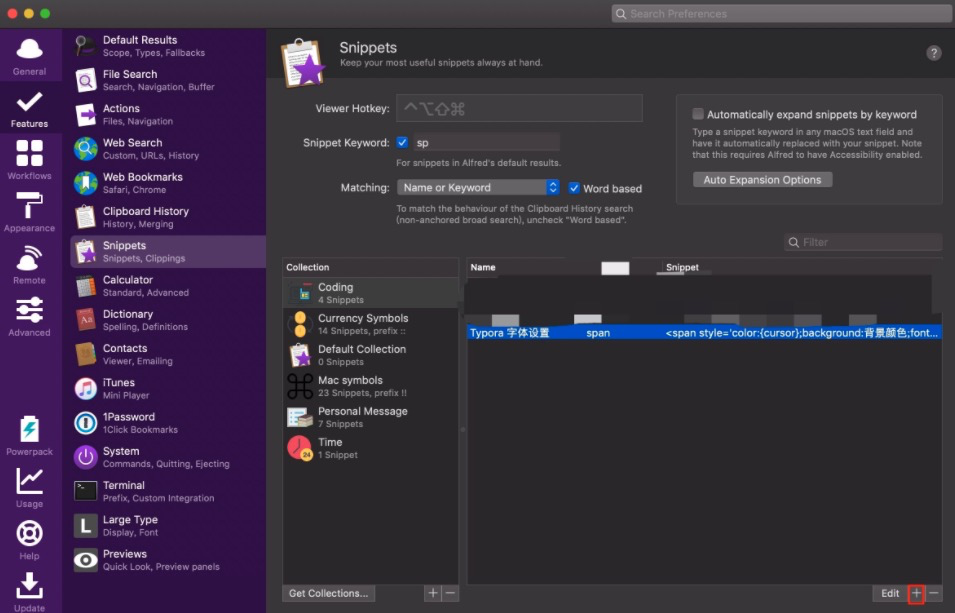Click the Snippets feature icon
Image resolution: width=955 pixels, height=613 pixels.
point(85,251)
